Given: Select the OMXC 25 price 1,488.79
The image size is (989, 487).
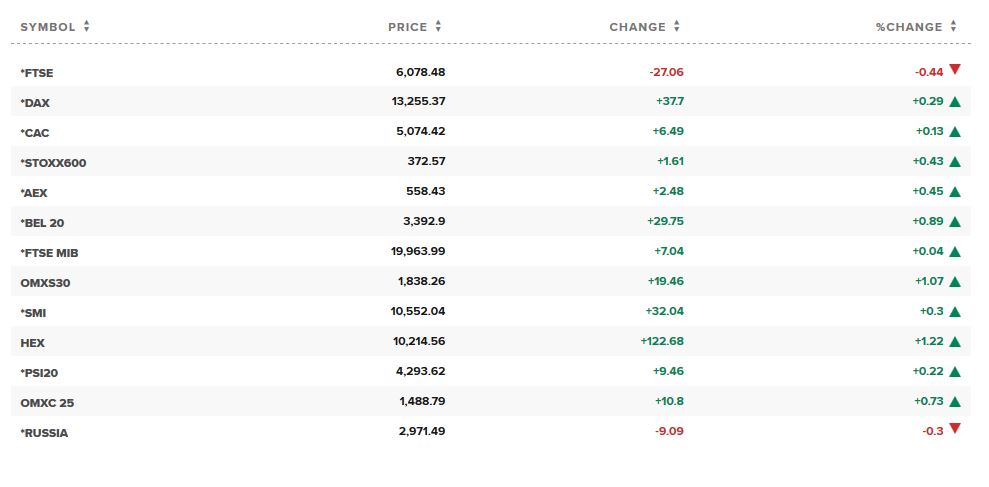Looking at the screenshot, I should pos(422,401).
